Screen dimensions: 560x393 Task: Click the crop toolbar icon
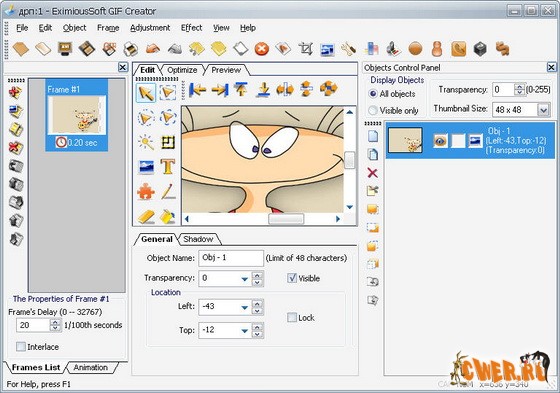(x=305, y=49)
